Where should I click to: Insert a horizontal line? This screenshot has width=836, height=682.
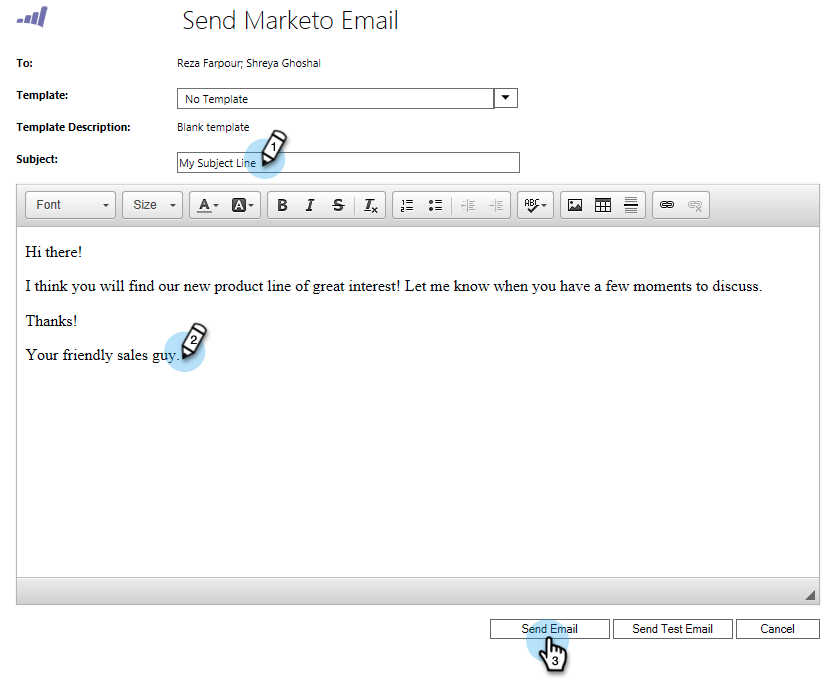(631, 205)
